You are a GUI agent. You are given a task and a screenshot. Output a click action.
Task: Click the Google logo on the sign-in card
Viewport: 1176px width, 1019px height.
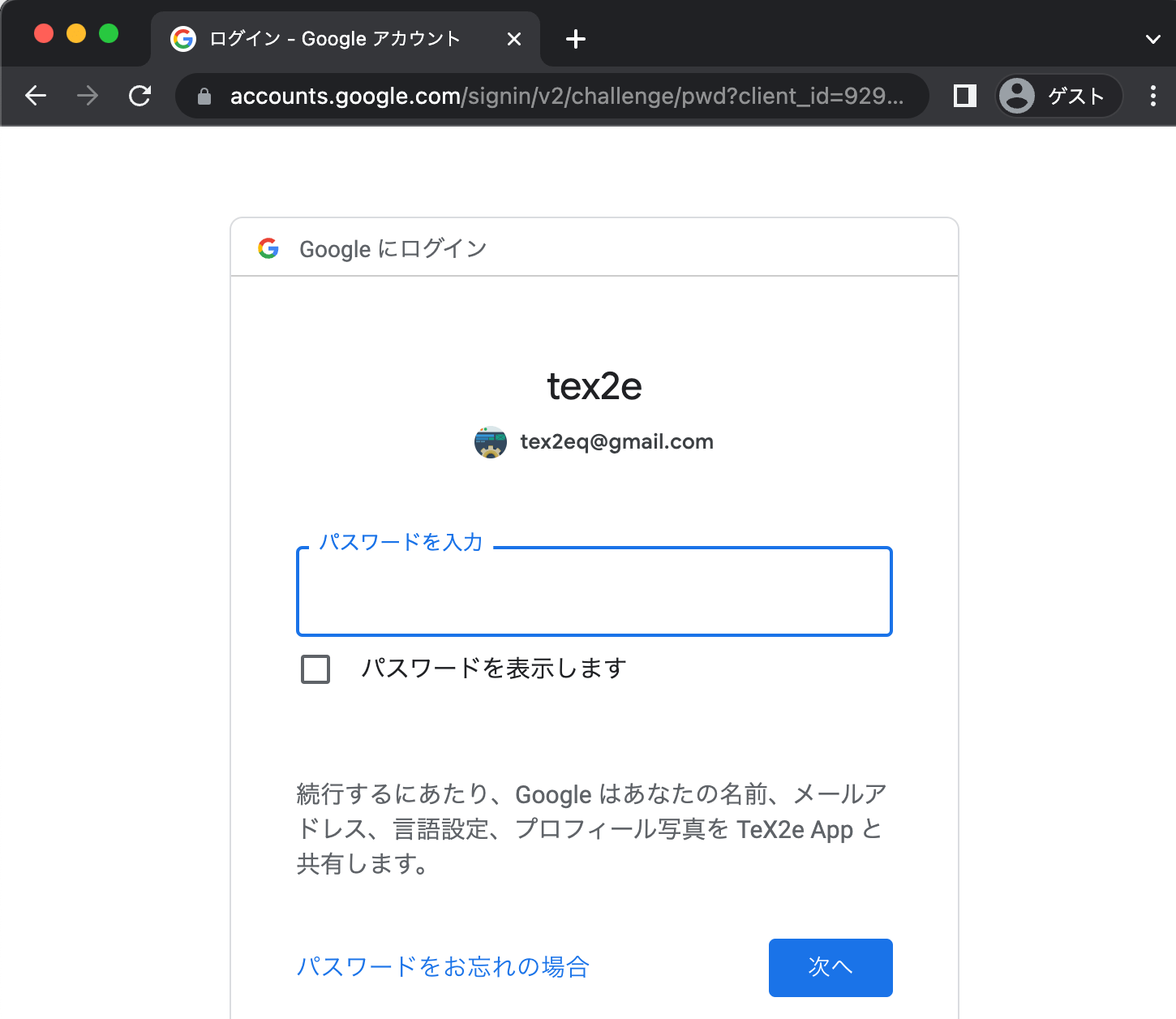point(269,248)
